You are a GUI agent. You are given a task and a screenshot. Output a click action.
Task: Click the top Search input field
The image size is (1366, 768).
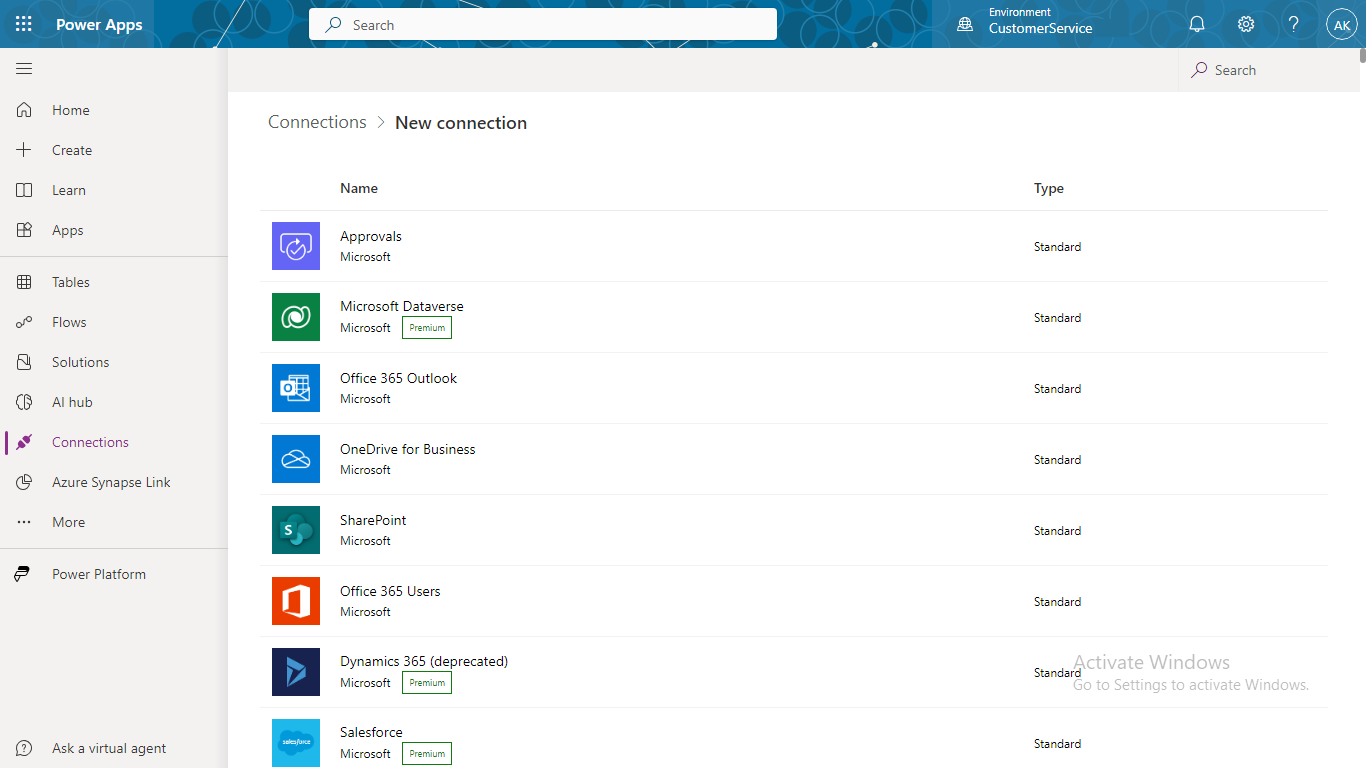coord(542,24)
